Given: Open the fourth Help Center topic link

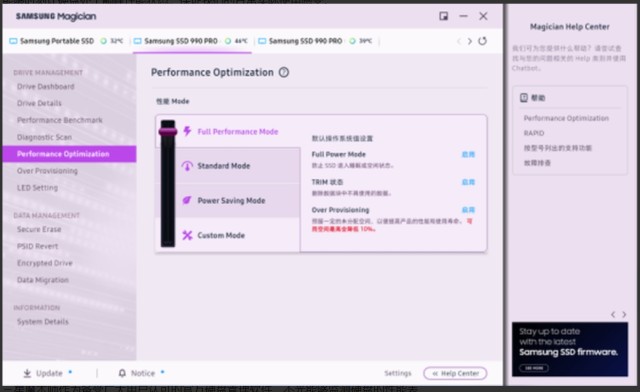Looking at the screenshot, I should point(537,163).
